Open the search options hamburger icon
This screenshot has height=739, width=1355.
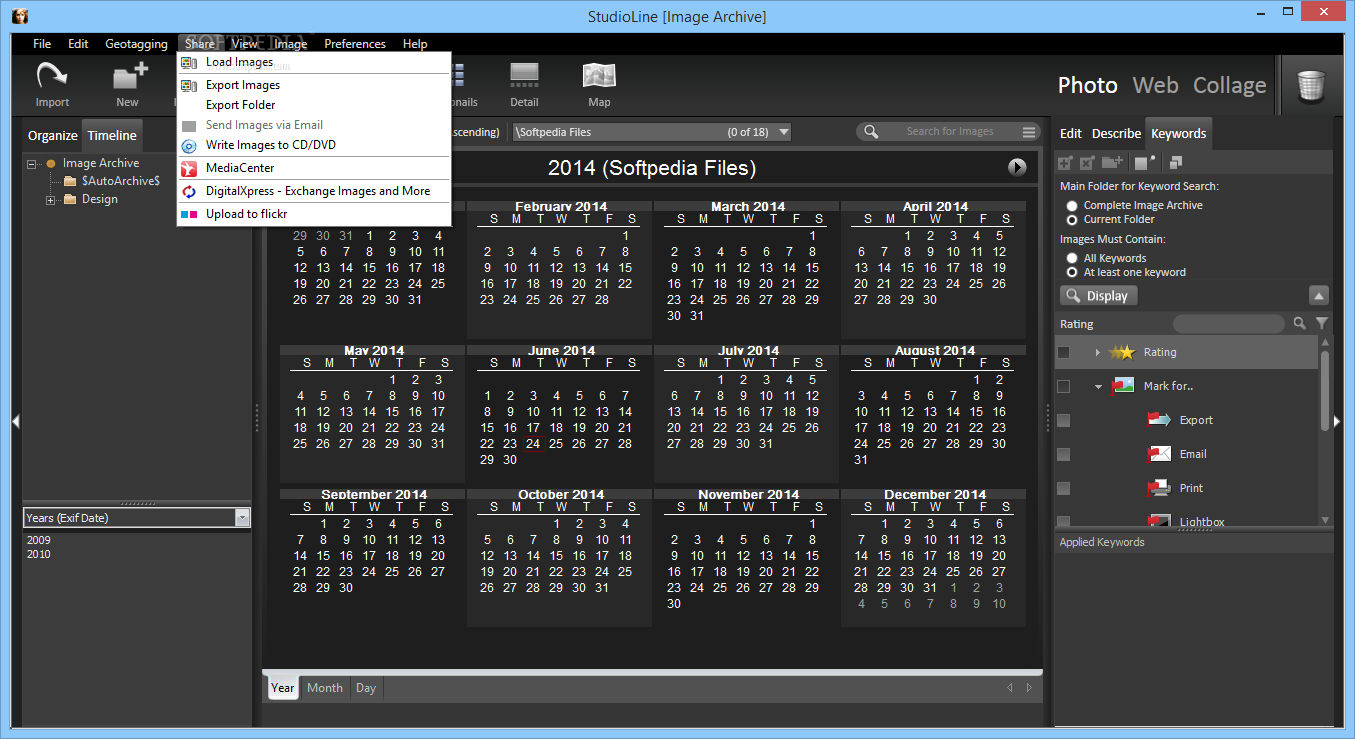click(x=1029, y=131)
